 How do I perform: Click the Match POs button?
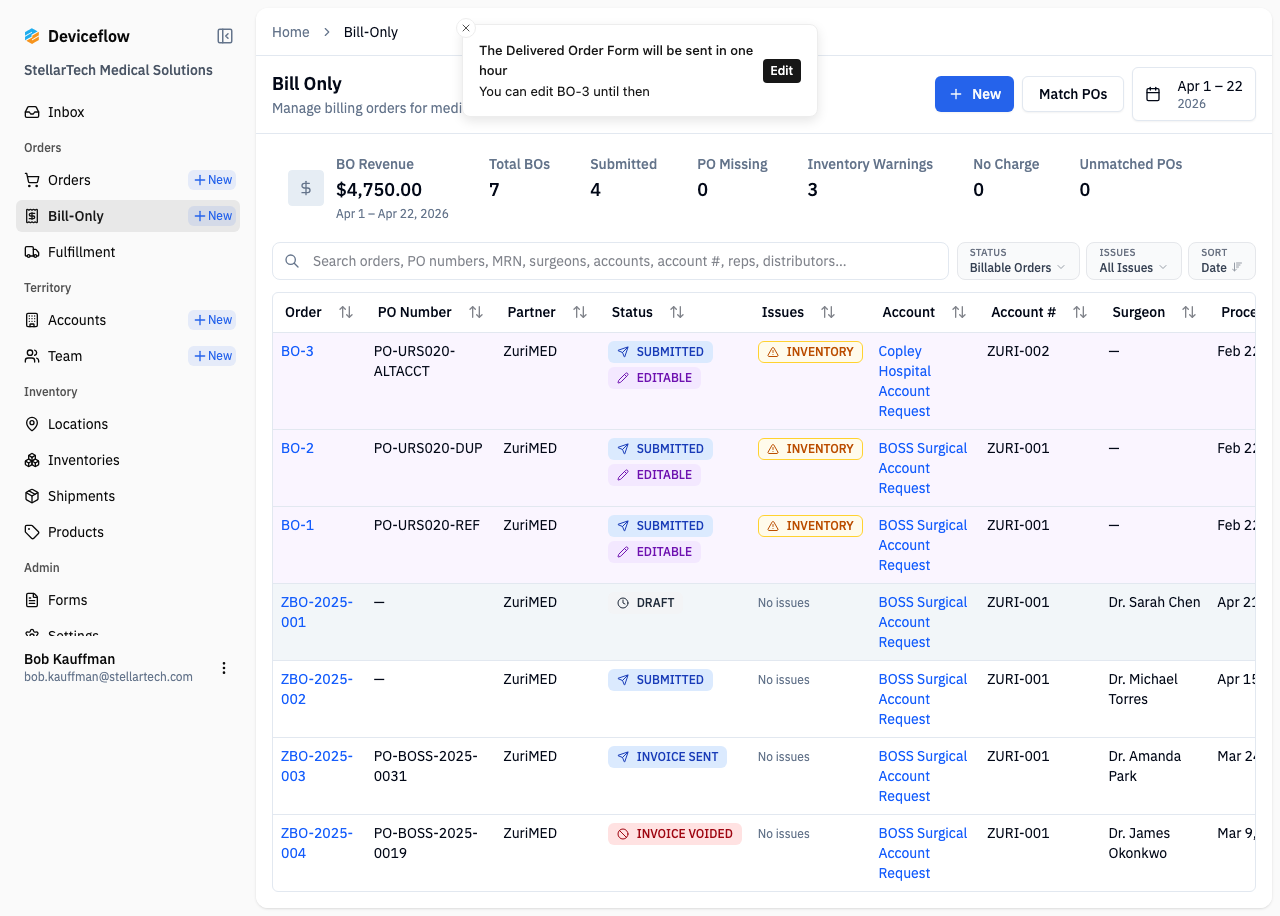1073,94
